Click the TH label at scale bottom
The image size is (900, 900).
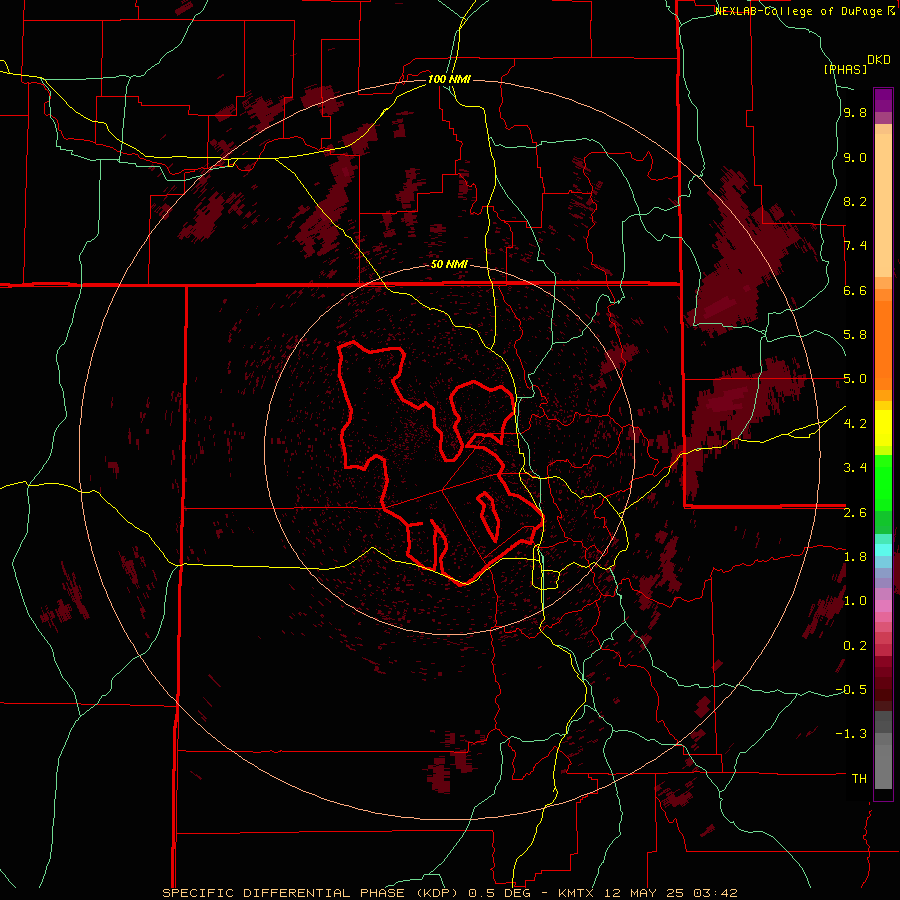(859, 779)
